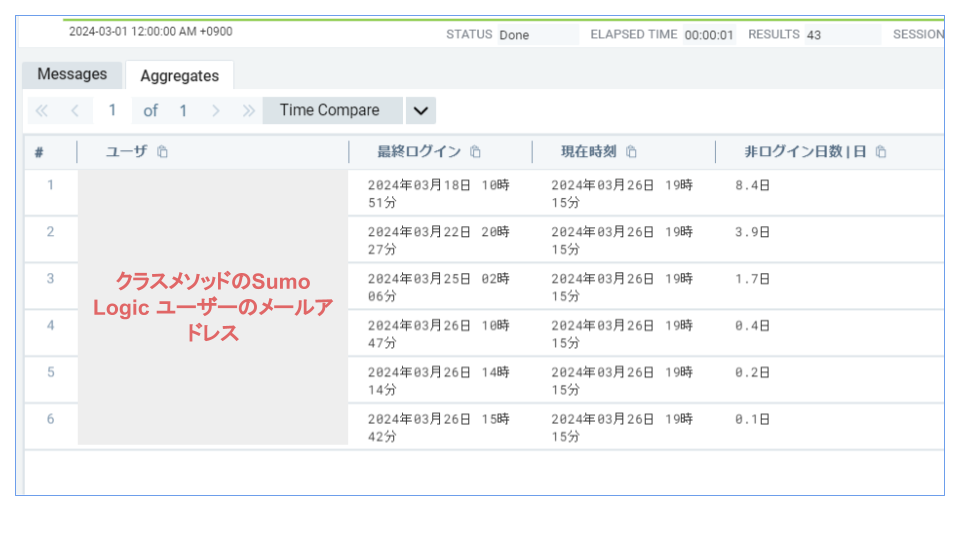The image size is (960, 540).
Task: Sort by the 非ログイン日数 | 日 column header
Action: [805, 151]
